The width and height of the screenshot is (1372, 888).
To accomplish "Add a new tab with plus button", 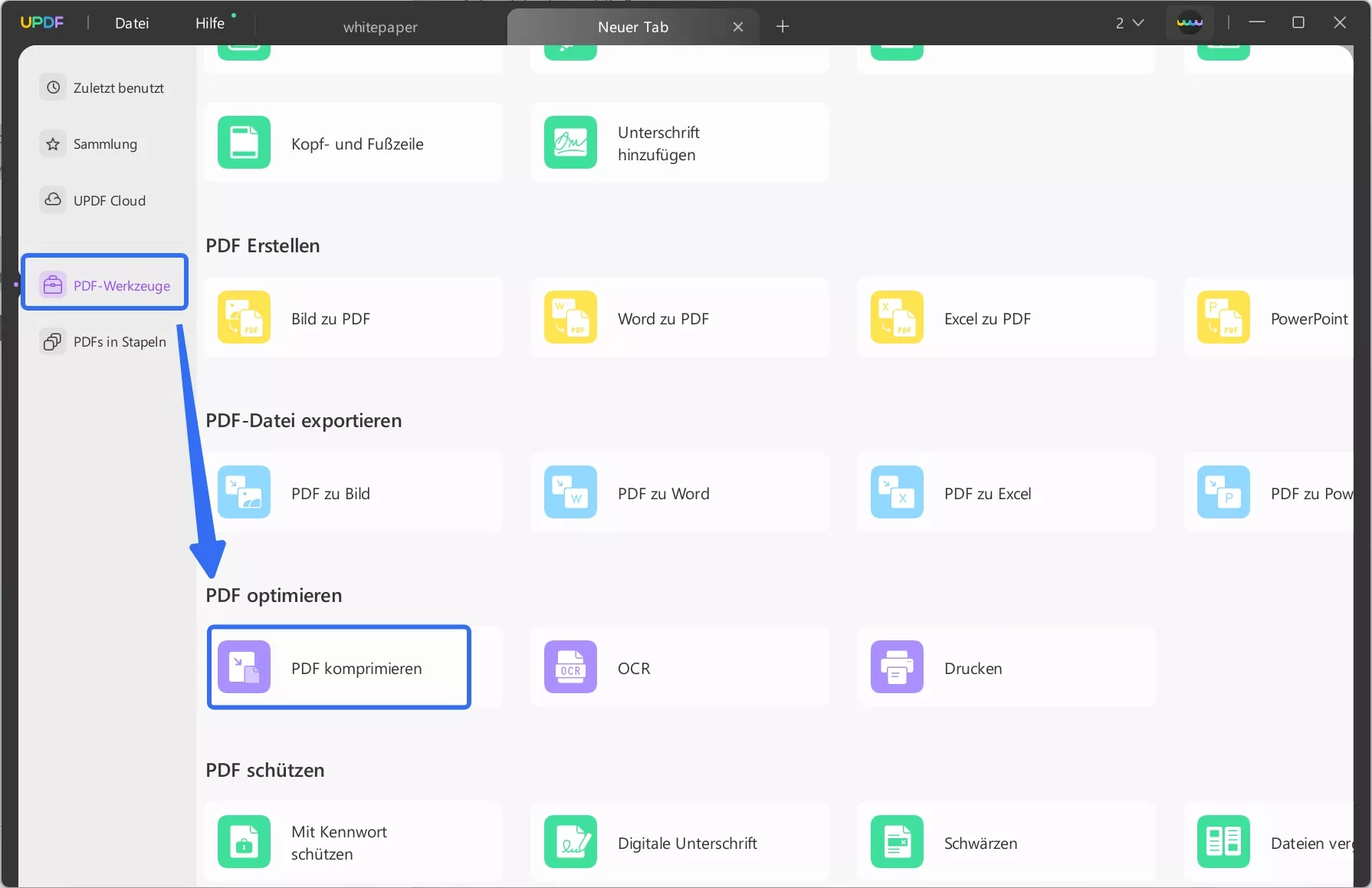I will pyautogui.click(x=783, y=27).
